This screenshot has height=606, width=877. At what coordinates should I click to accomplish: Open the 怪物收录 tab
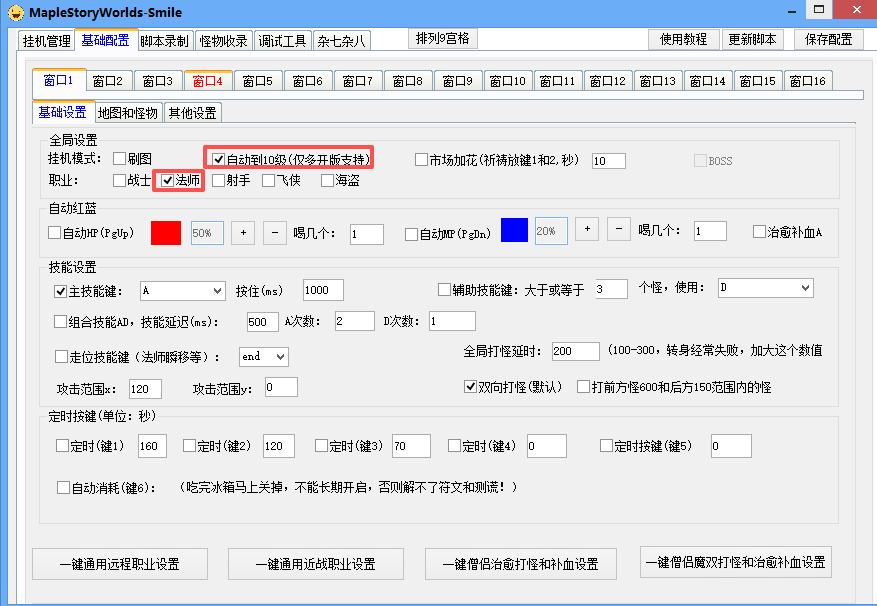tap(224, 41)
